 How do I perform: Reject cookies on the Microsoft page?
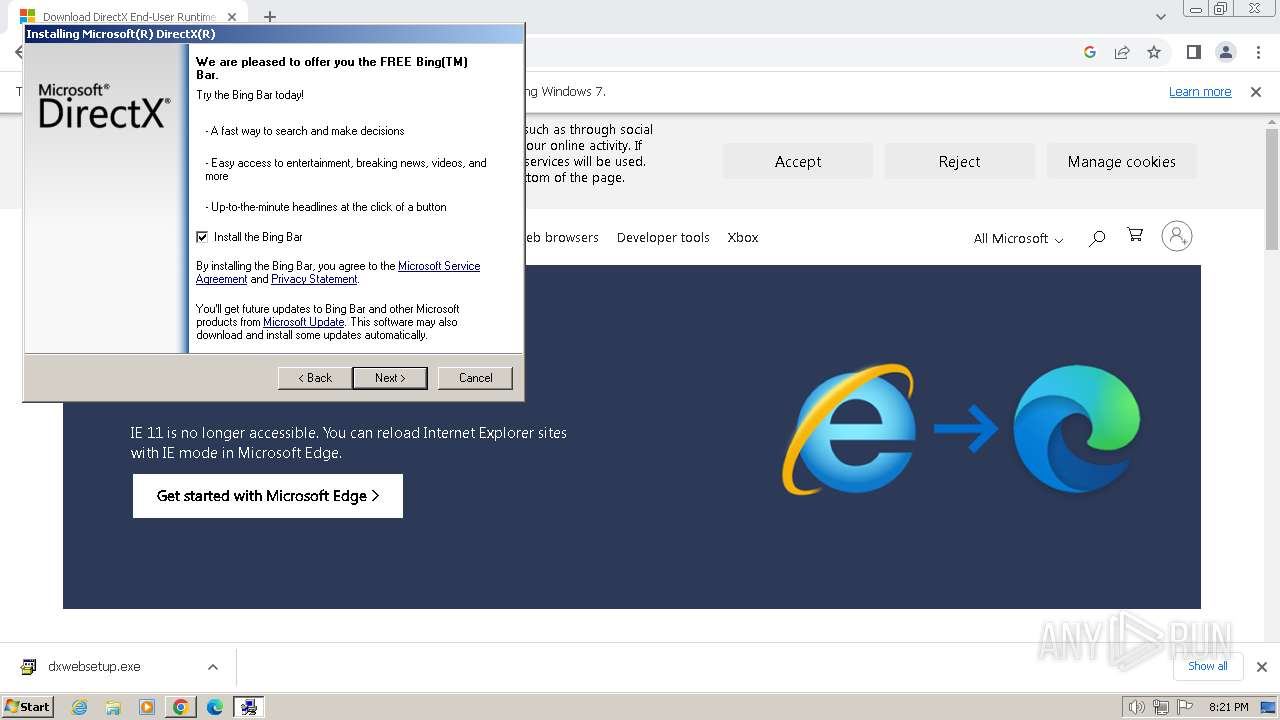point(959,161)
